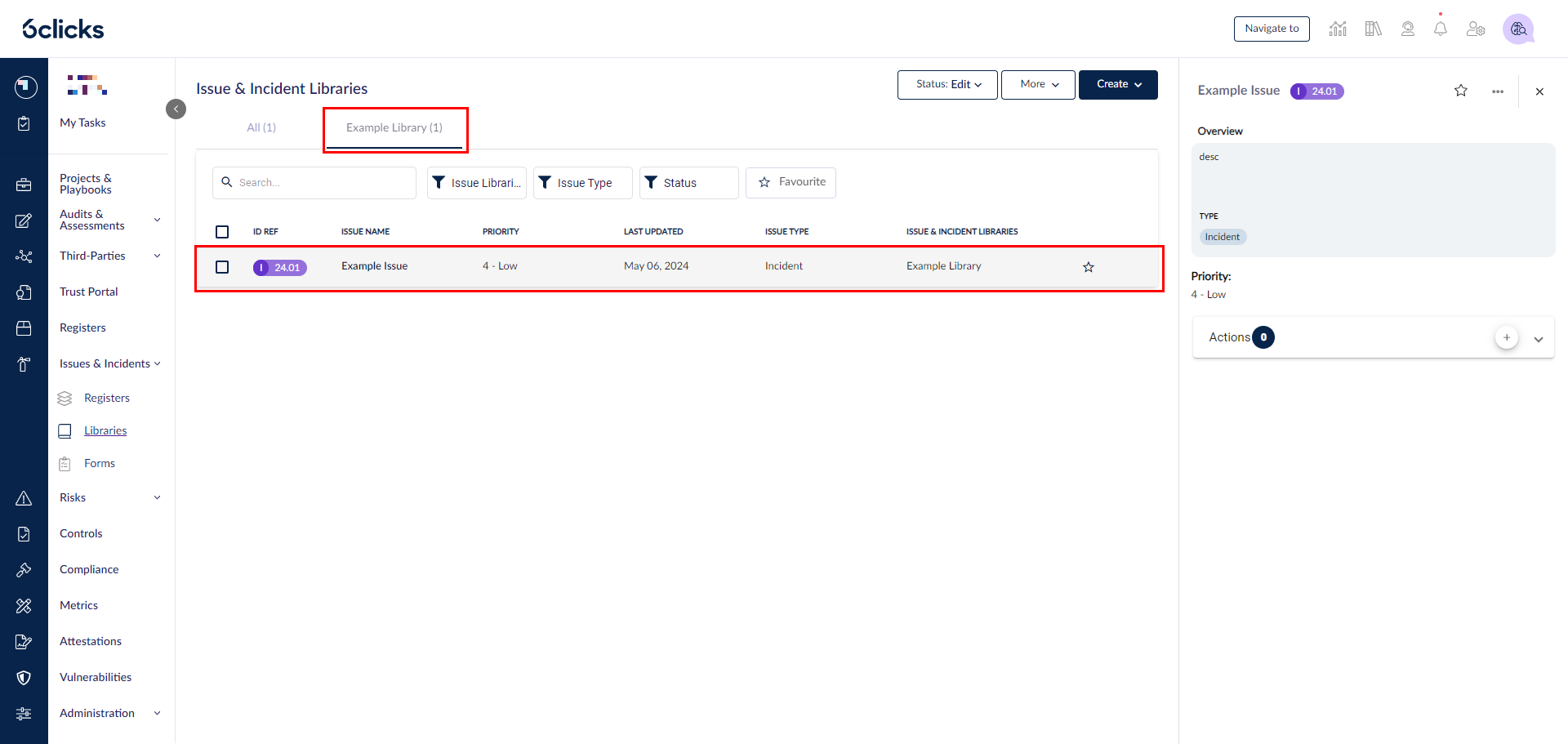Click the Trust Portal icon in rail

pos(24,292)
